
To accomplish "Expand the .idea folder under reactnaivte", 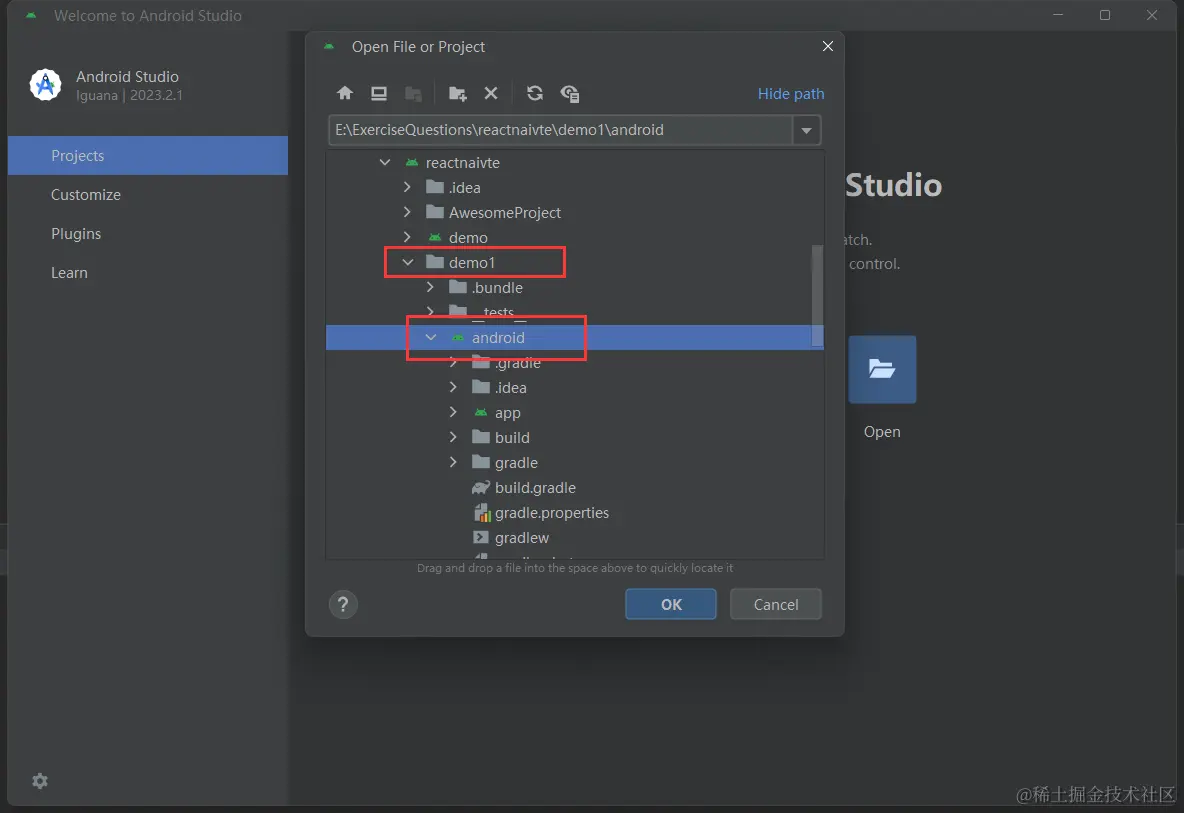I will point(407,186).
